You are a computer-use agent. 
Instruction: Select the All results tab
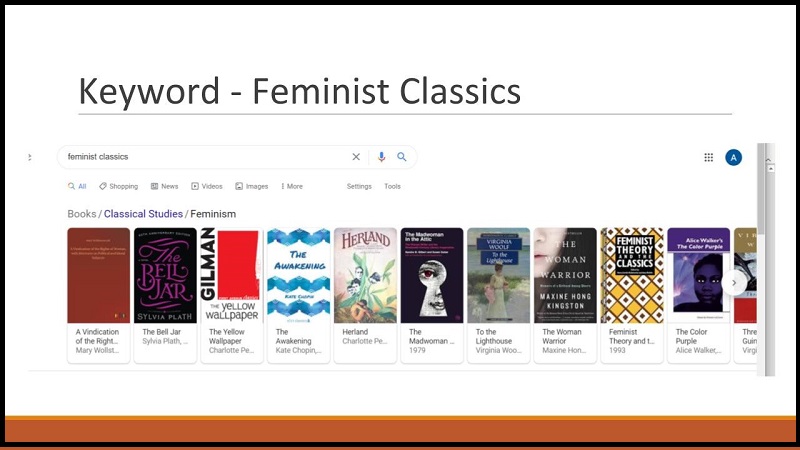[77, 186]
